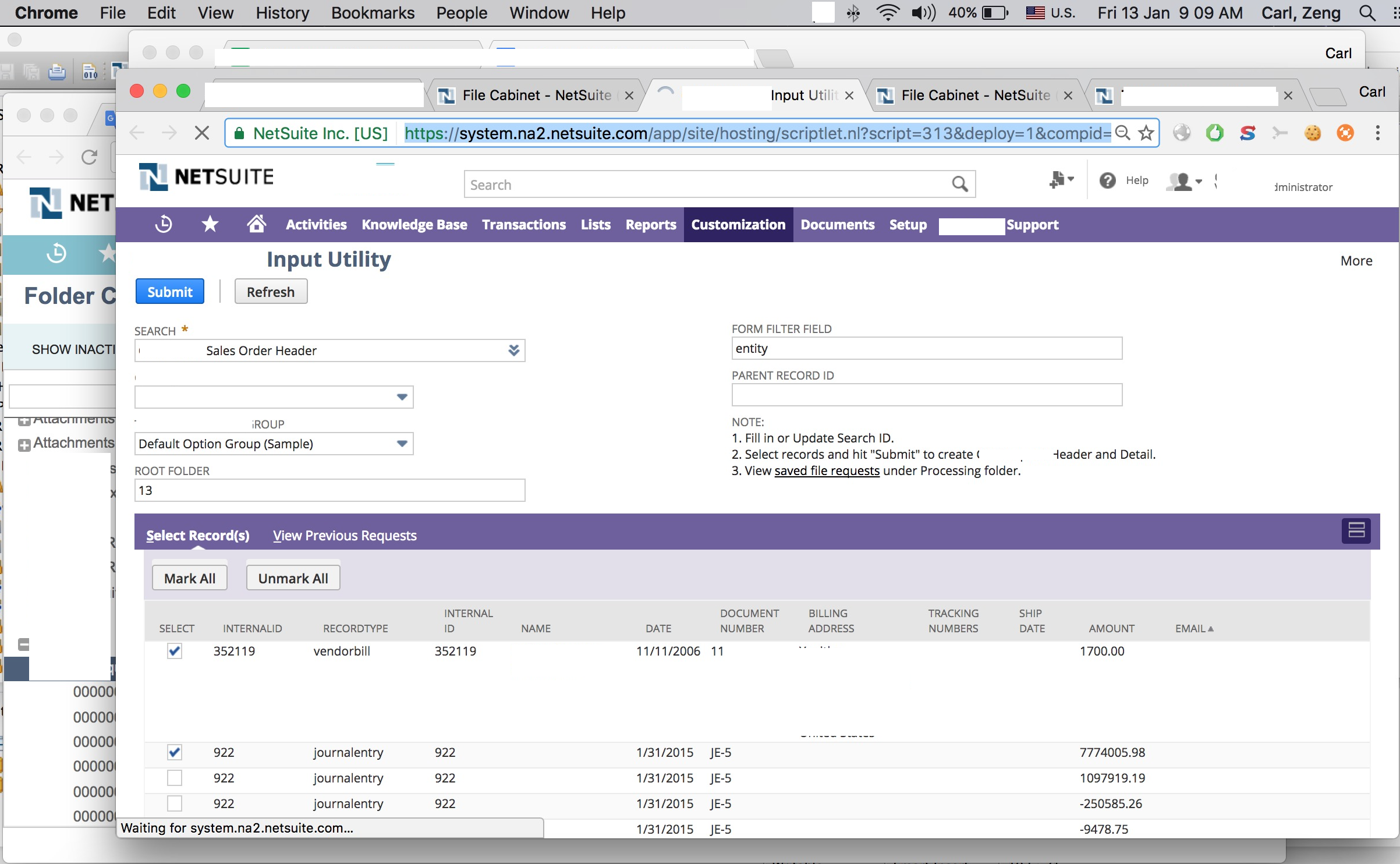This screenshot has width=1400, height=864.
Task: Open the Transactions menu item
Action: [x=522, y=224]
